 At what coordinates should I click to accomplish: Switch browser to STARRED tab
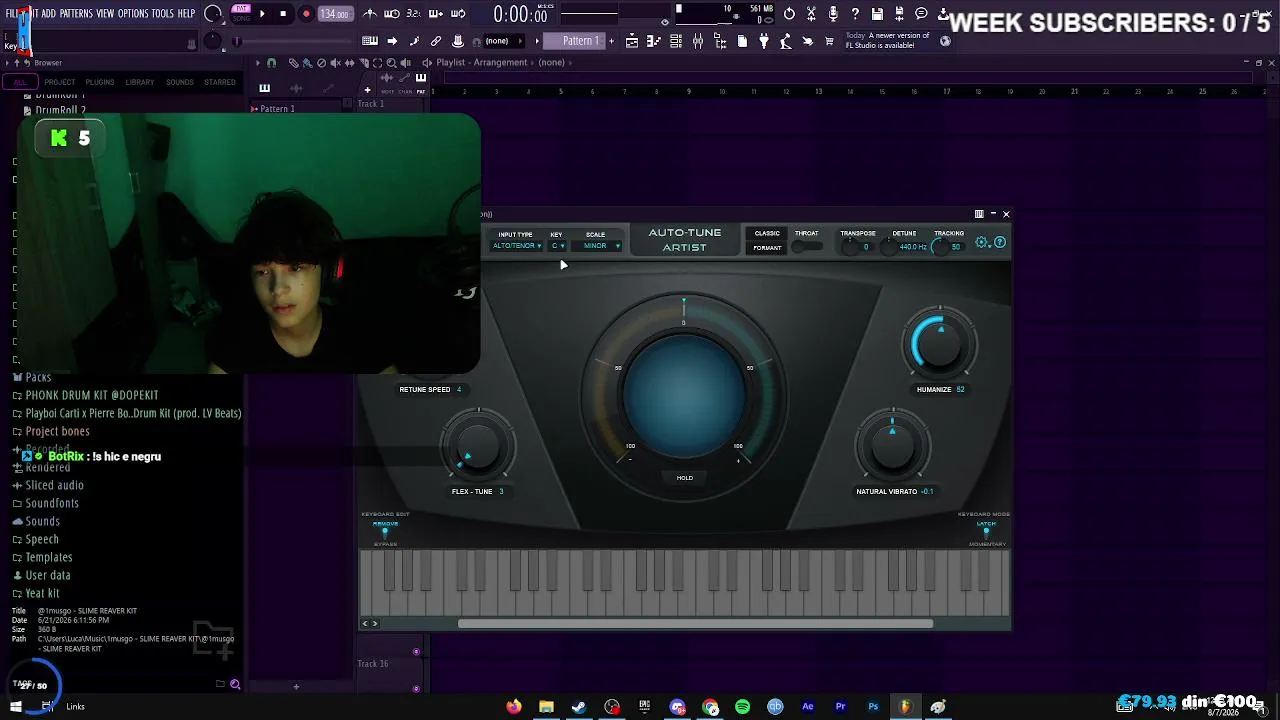220,82
